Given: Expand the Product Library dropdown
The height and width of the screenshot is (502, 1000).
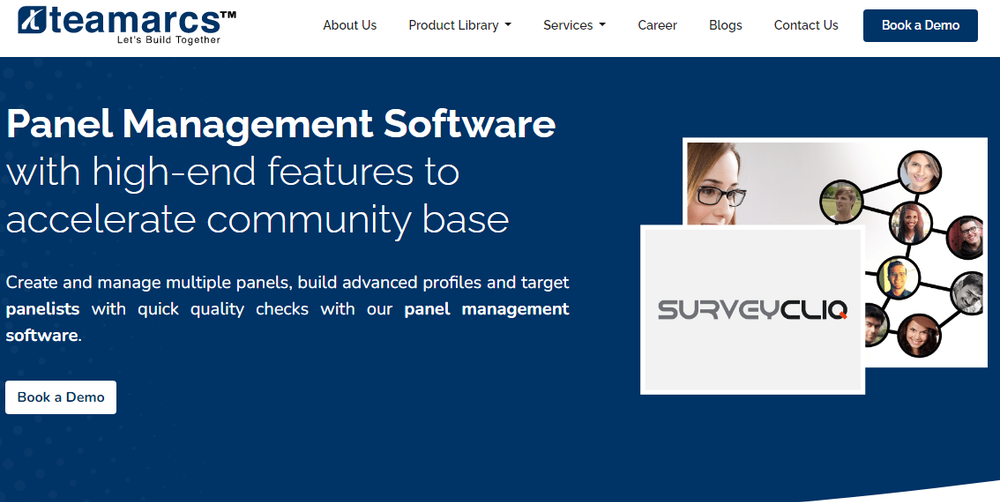Looking at the screenshot, I should tap(460, 26).
